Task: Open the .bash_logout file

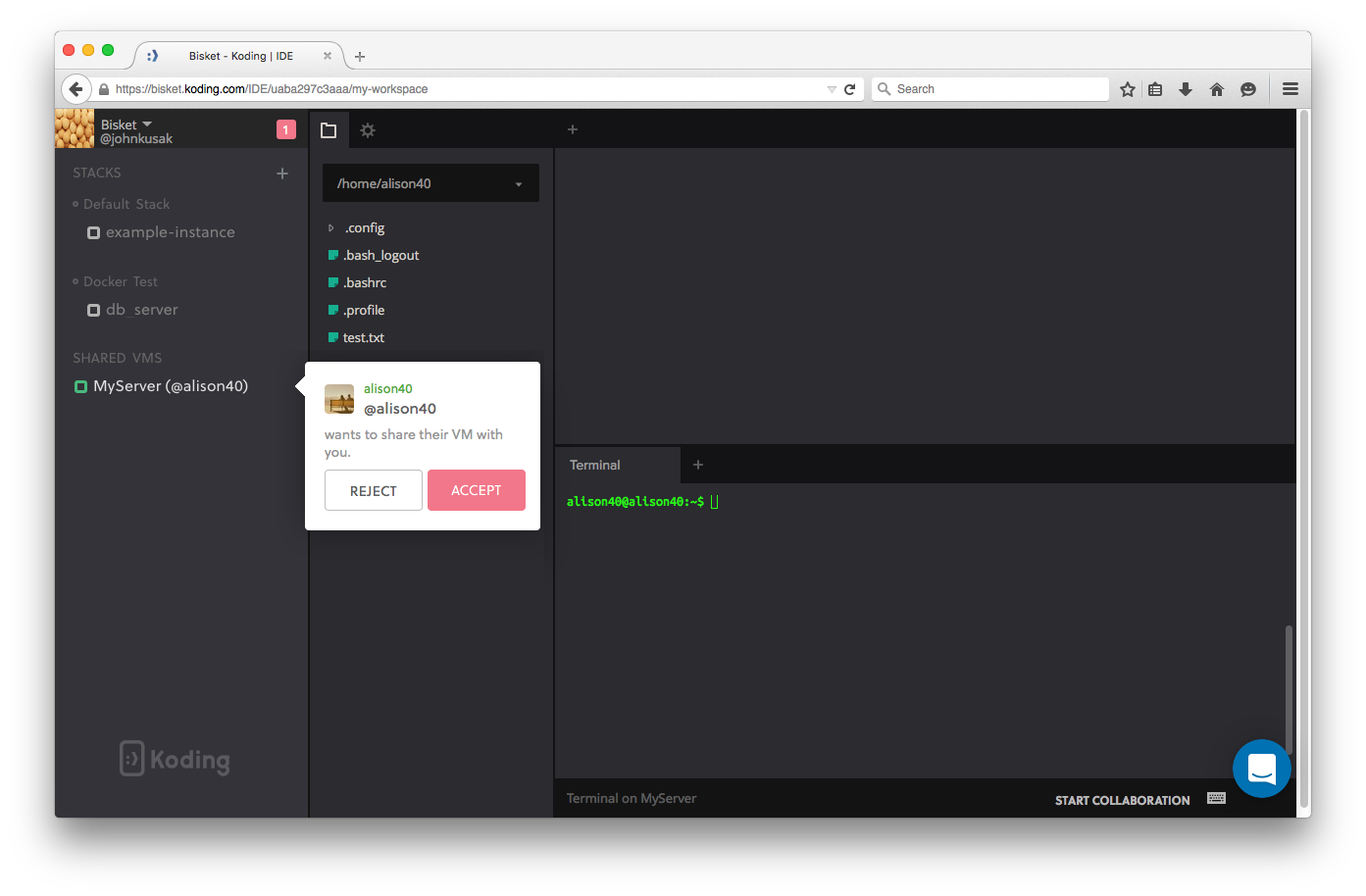Action: (381, 255)
